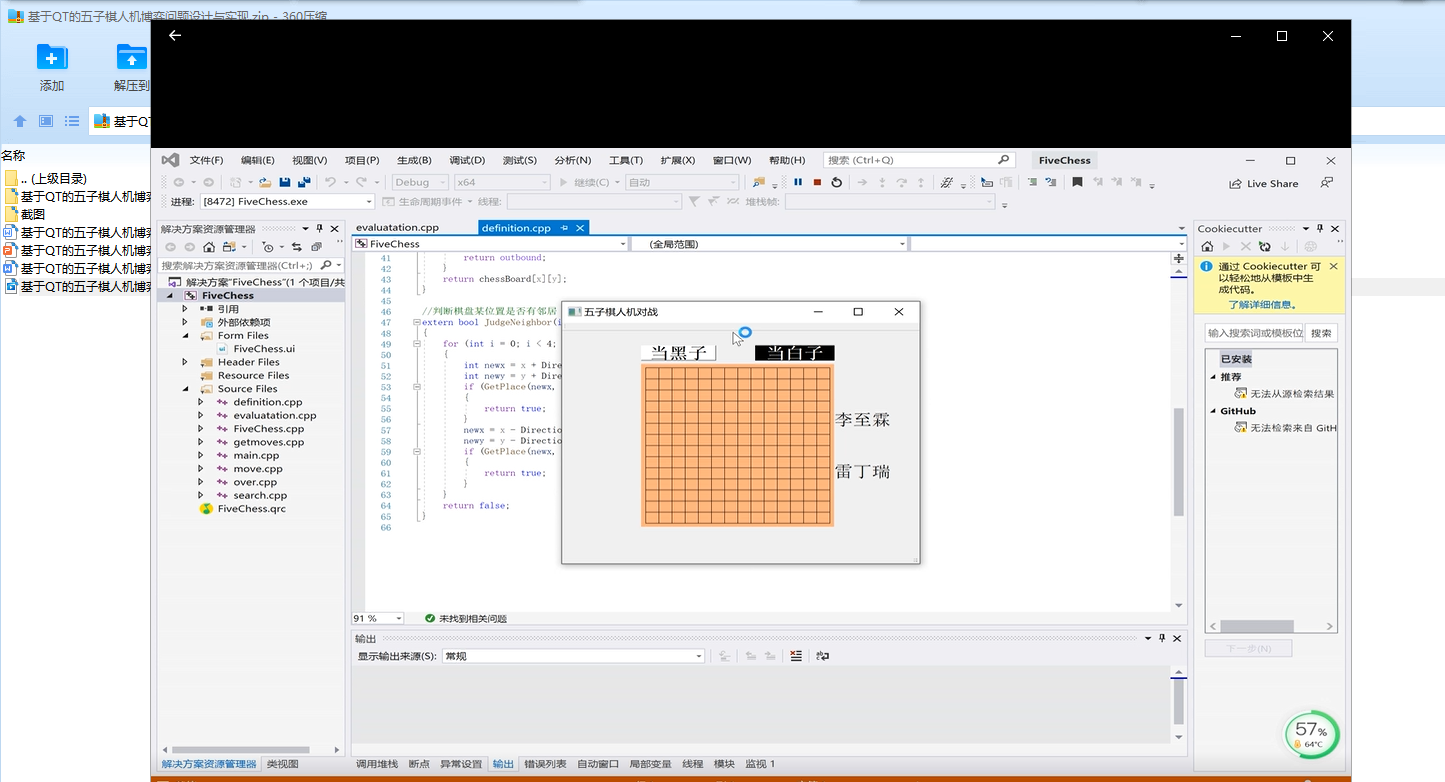The width and height of the screenshot is (1445, 782).
Task: Open the 错误列表 tab
Action: (545, 763)
